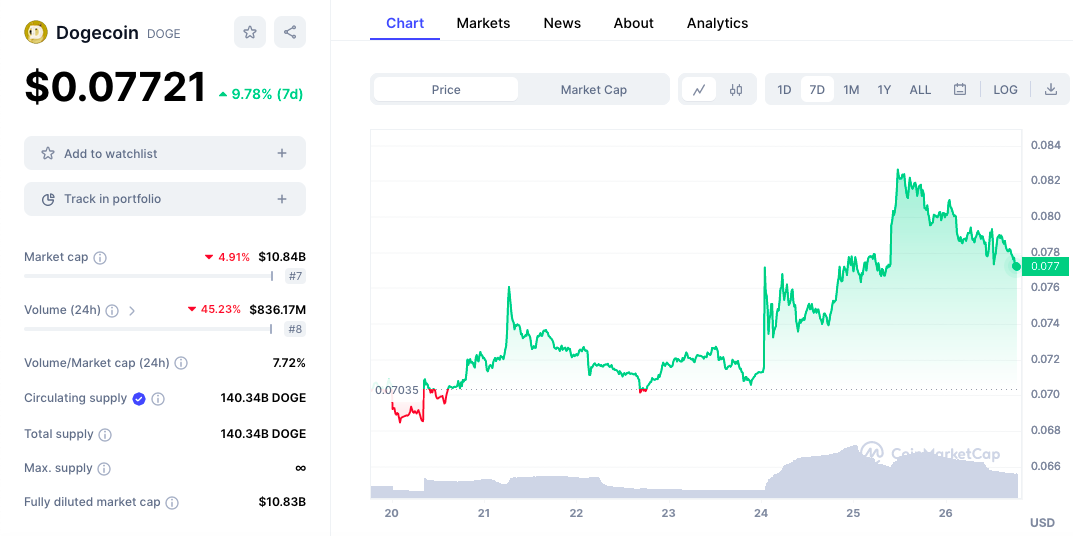
Task: Switch to the Analytics tab
Action: (x=717, y=23)
